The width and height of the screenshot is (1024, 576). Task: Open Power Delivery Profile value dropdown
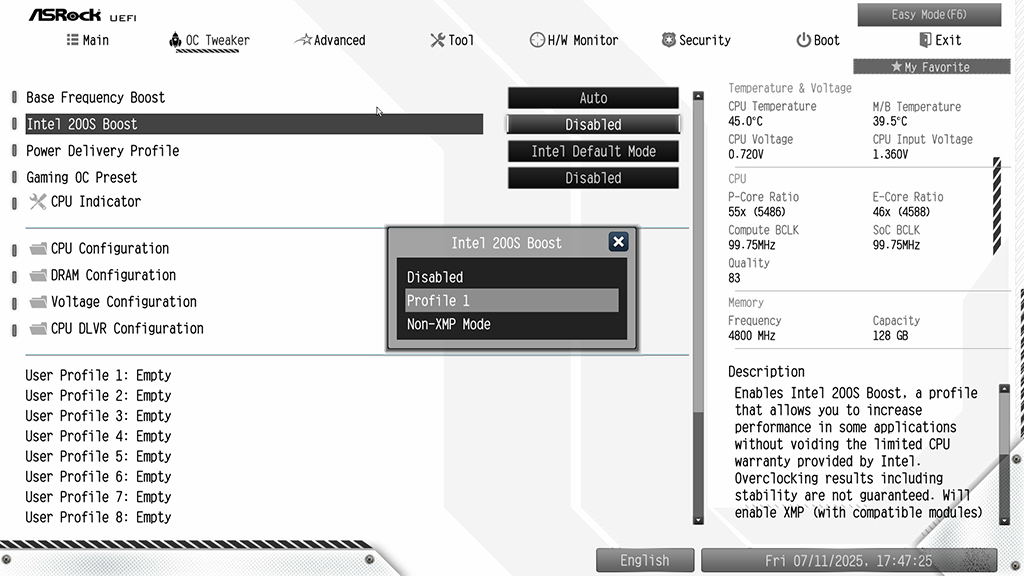593,152
